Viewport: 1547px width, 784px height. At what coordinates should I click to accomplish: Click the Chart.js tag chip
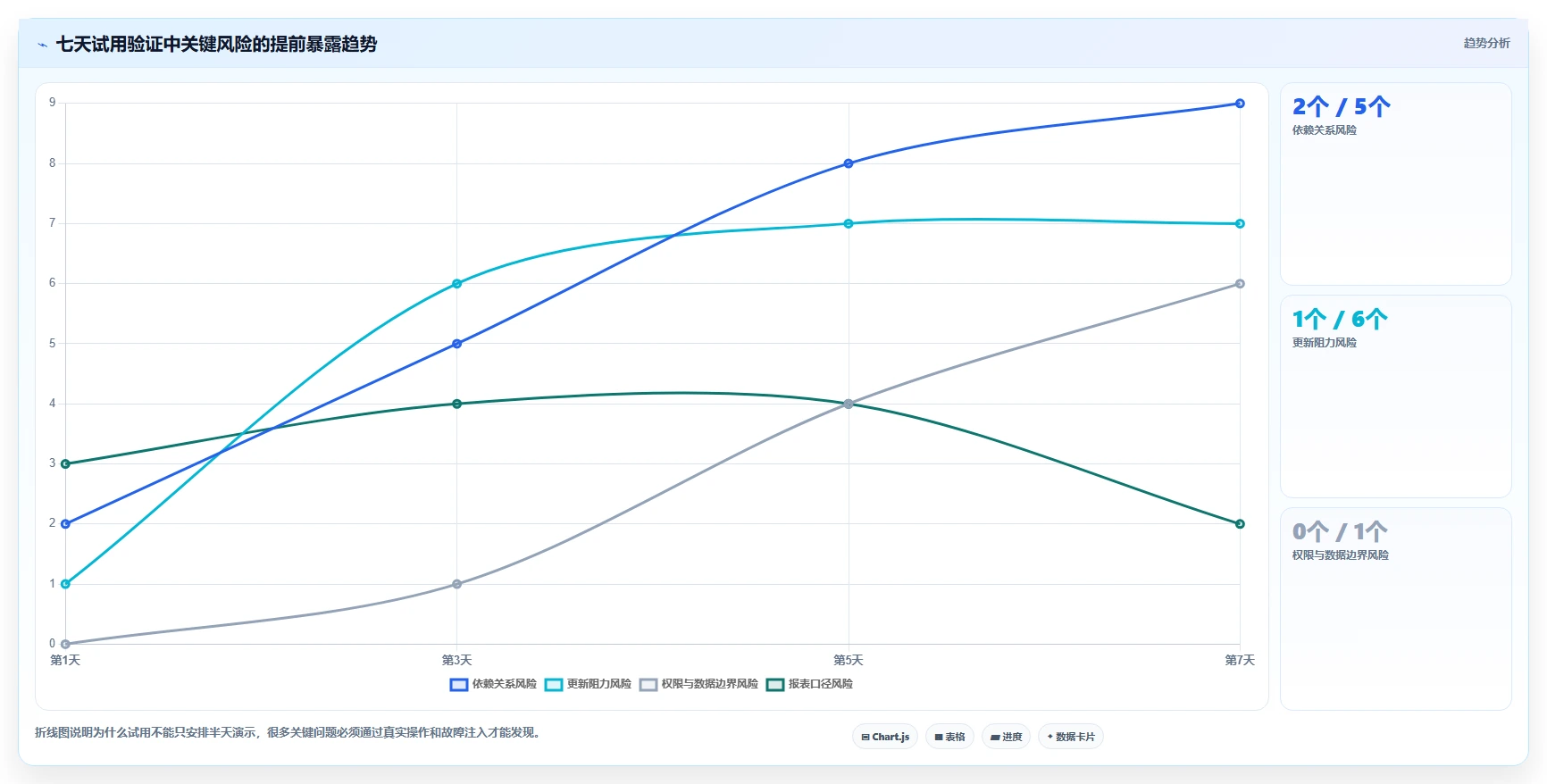click(x=885, y=737)
